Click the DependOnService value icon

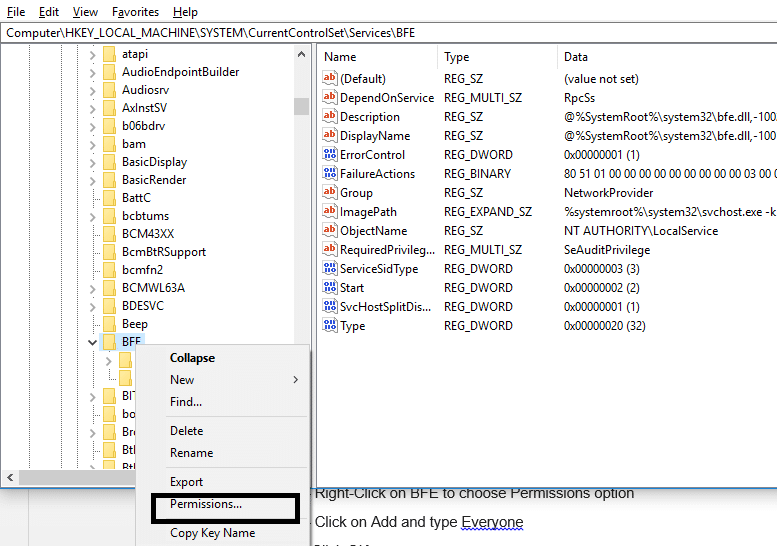[x=330, y=98]
